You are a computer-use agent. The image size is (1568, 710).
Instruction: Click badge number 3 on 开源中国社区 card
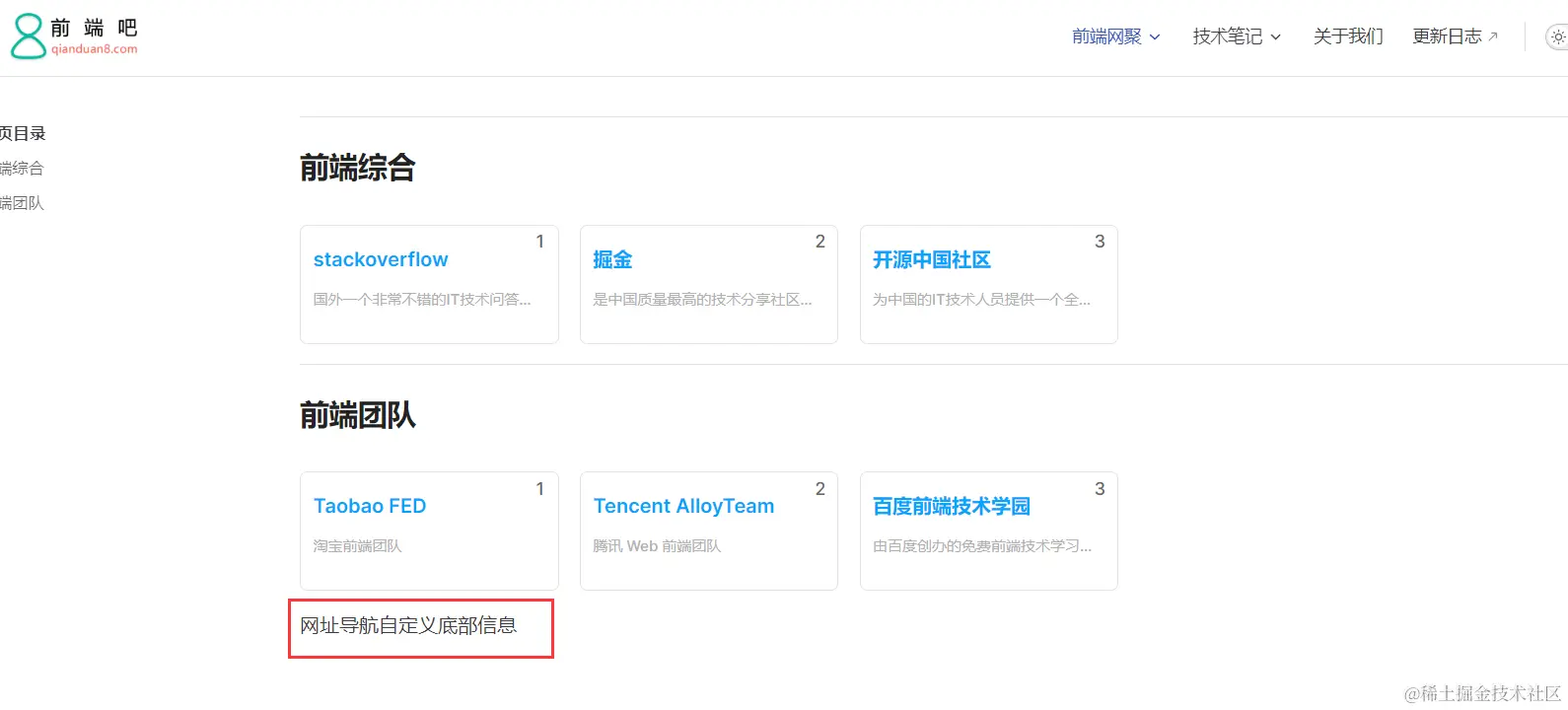(1100, 242)
